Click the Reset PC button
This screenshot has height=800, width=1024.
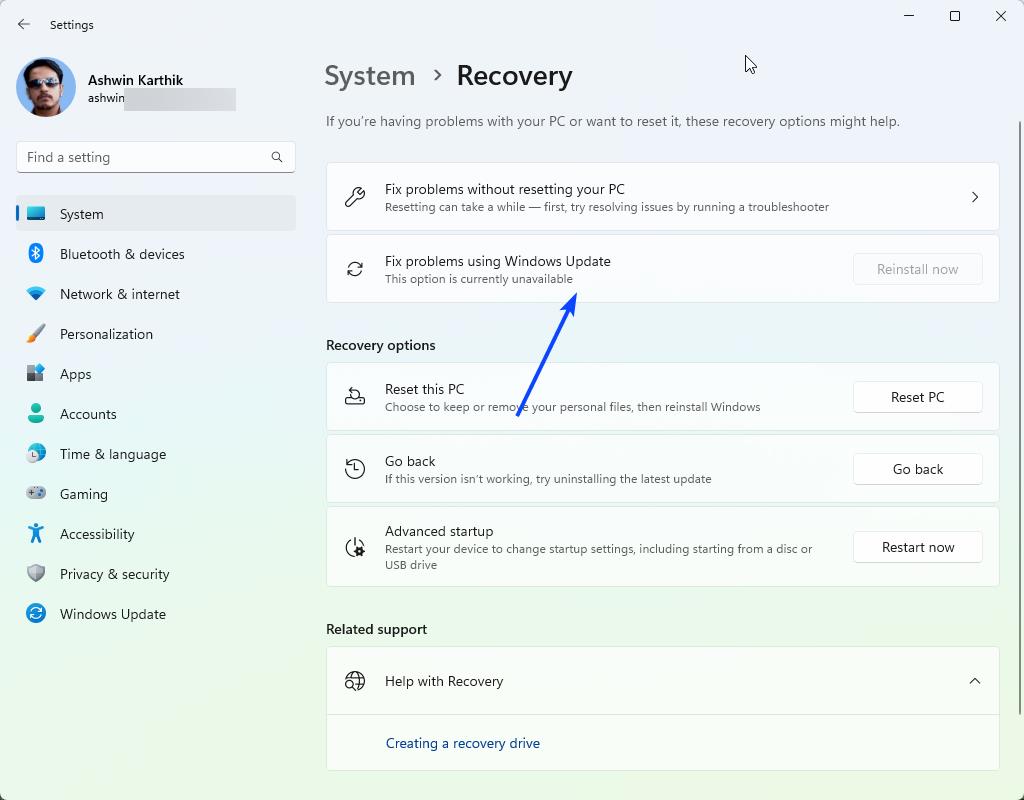coord(917,397)
